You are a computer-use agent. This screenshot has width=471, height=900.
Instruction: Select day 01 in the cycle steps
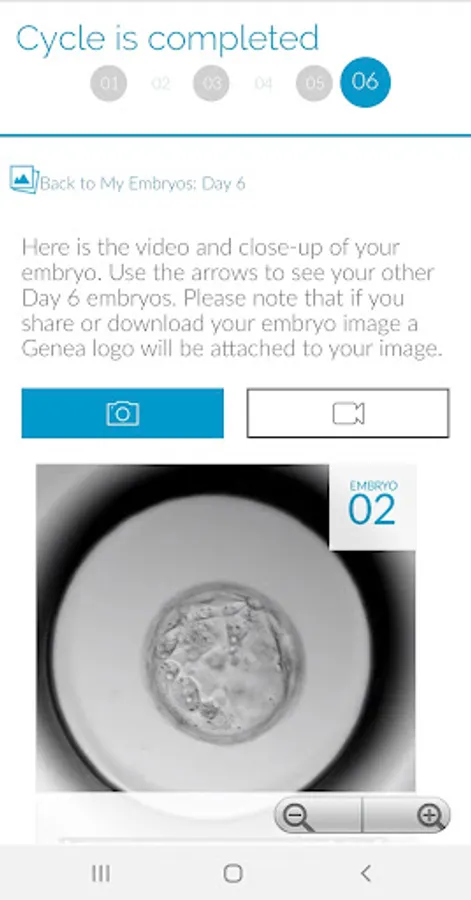pos(108,83)
